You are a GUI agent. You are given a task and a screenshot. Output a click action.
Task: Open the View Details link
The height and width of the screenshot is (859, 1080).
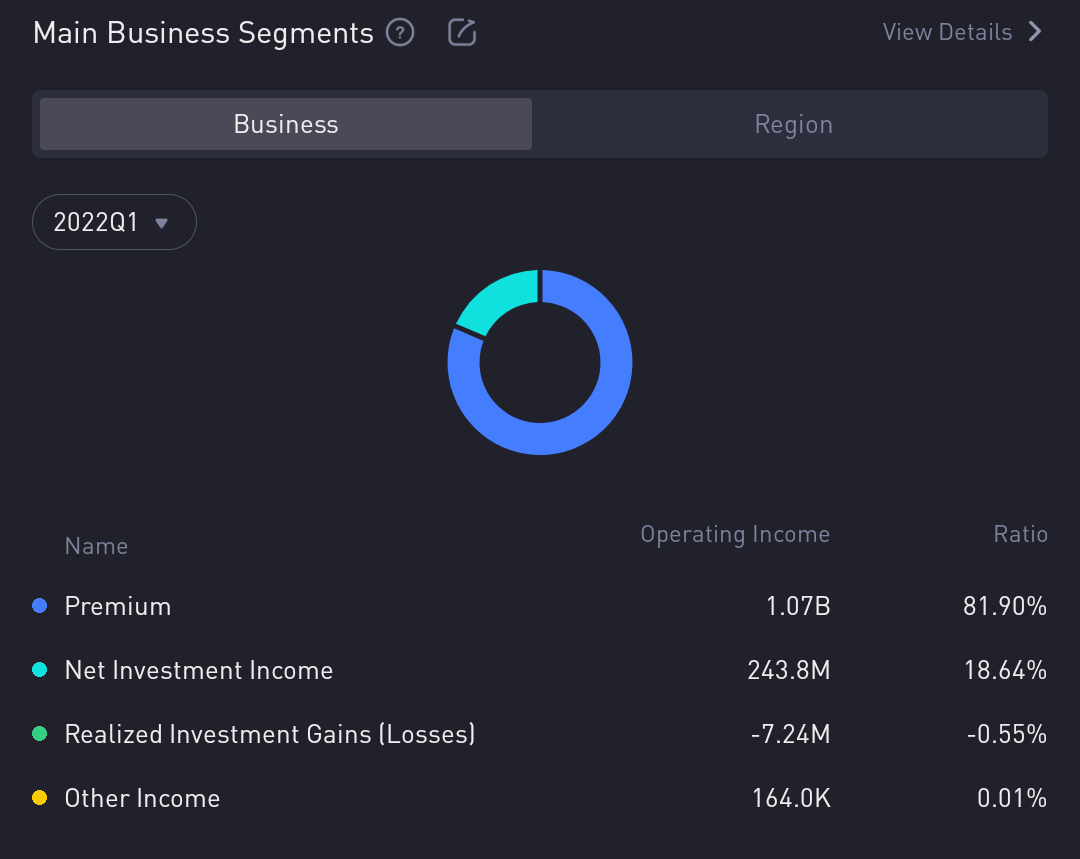[x=947, y=32]
